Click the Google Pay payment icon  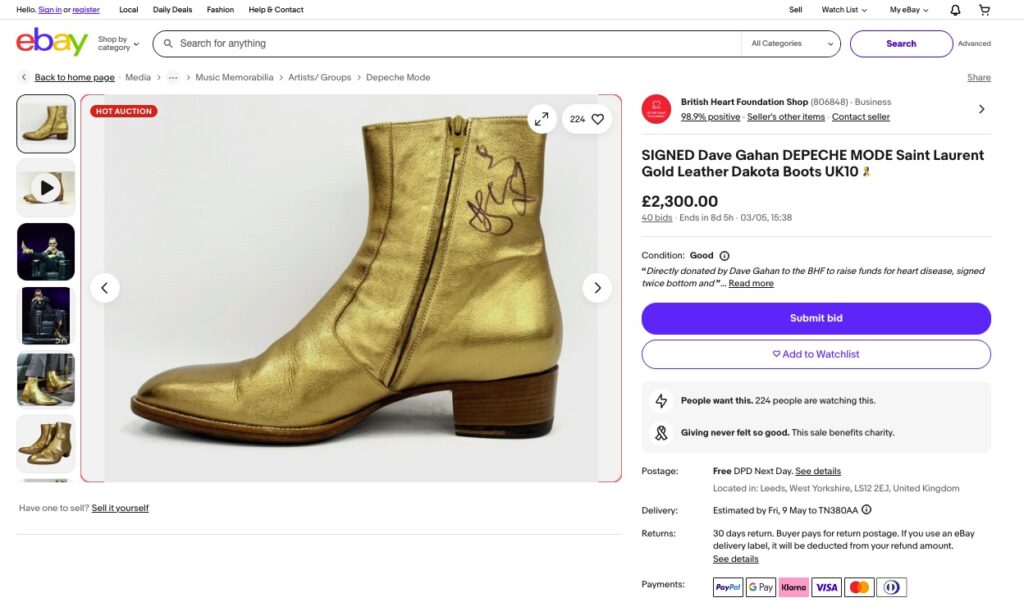click(760, 587)
